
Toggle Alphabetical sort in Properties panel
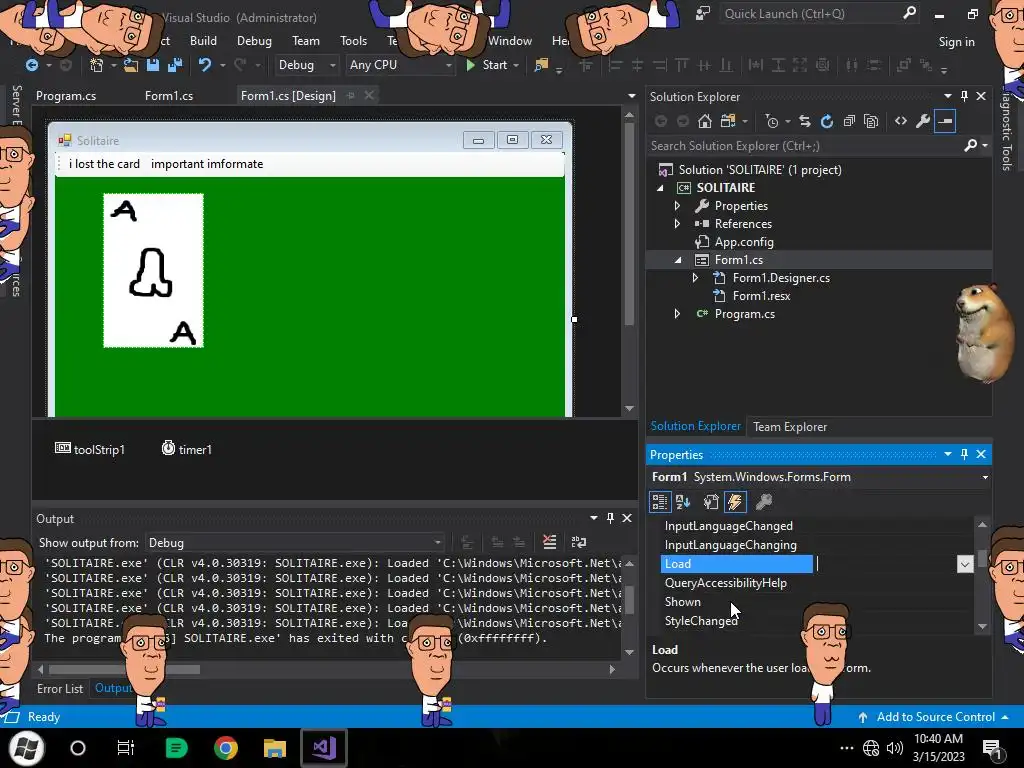click(683, 502)
